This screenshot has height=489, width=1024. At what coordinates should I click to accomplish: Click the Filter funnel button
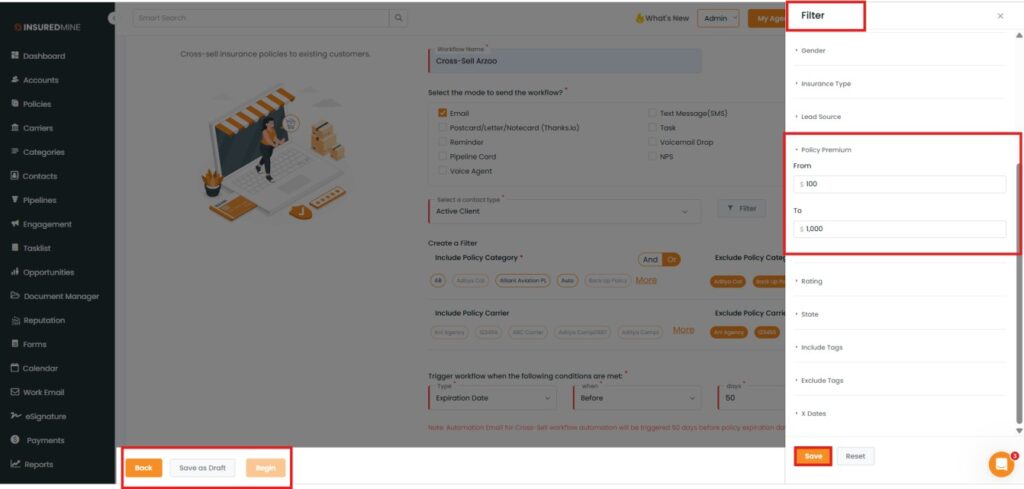pyautogui.click(x=741, y=209)
